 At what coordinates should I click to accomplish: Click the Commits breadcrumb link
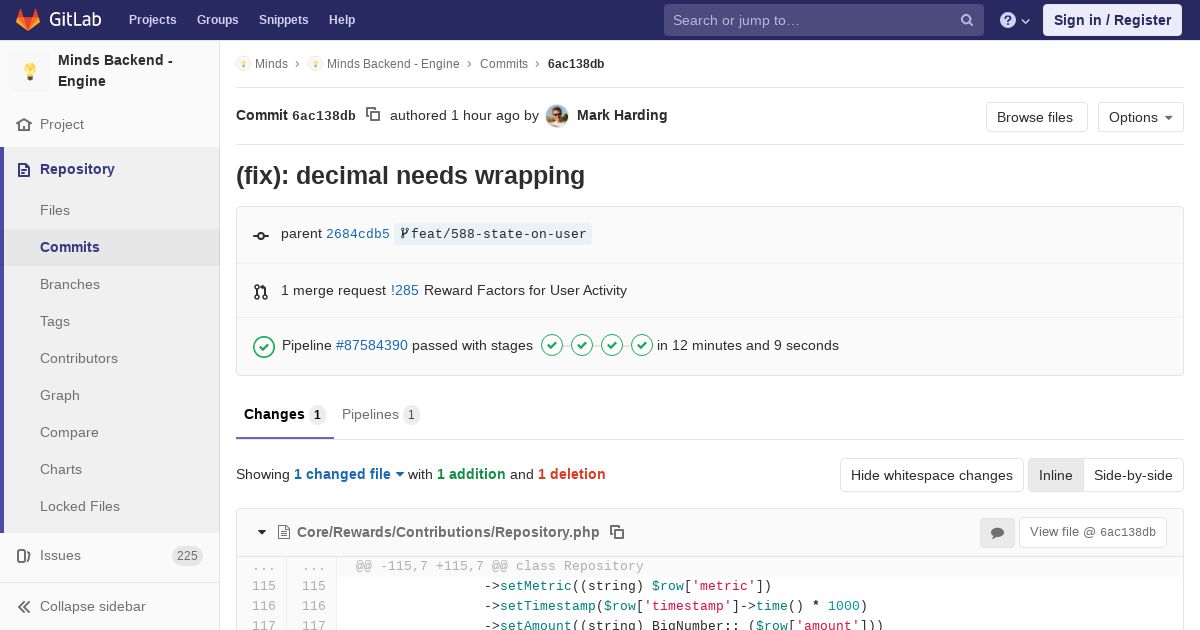pos(504,64)
